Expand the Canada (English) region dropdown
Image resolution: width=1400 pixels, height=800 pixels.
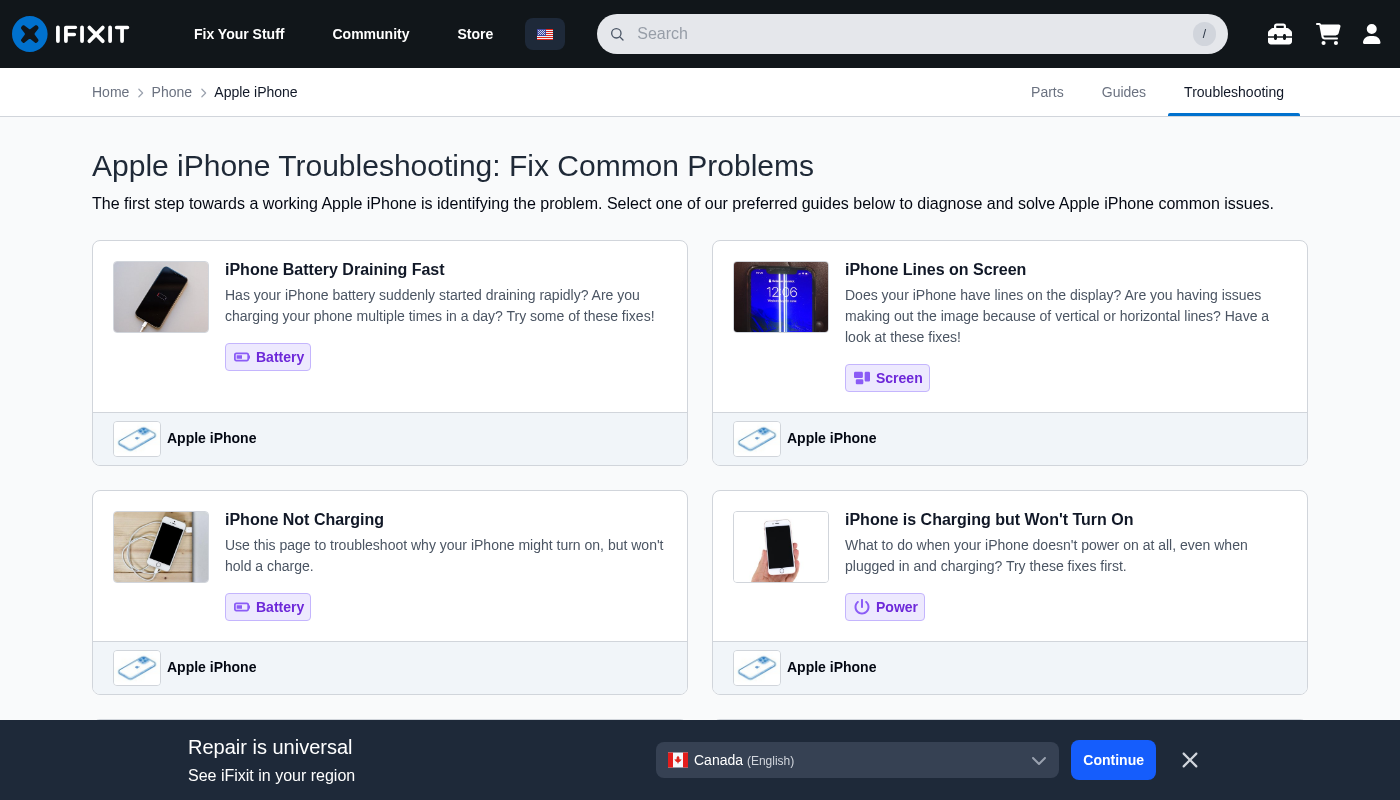pos(857,760)
